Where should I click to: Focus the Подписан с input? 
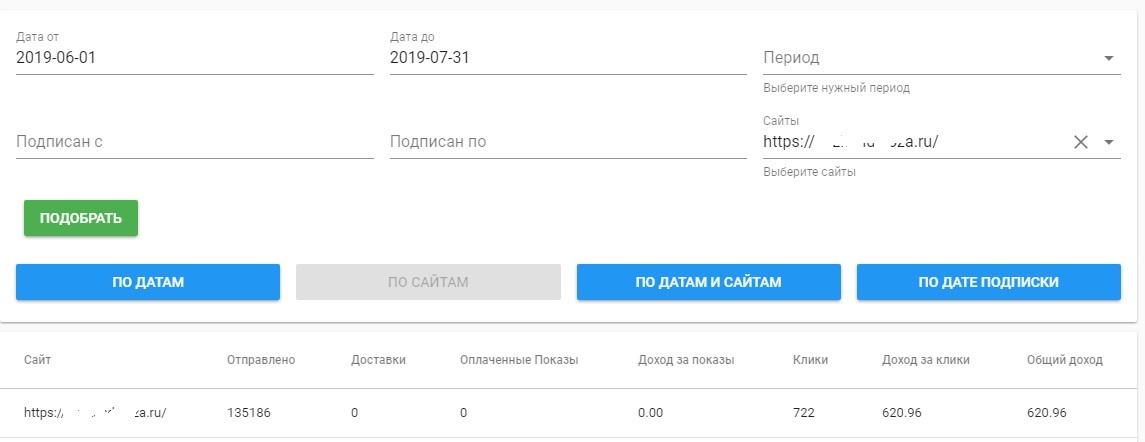(x=194, y=142)
